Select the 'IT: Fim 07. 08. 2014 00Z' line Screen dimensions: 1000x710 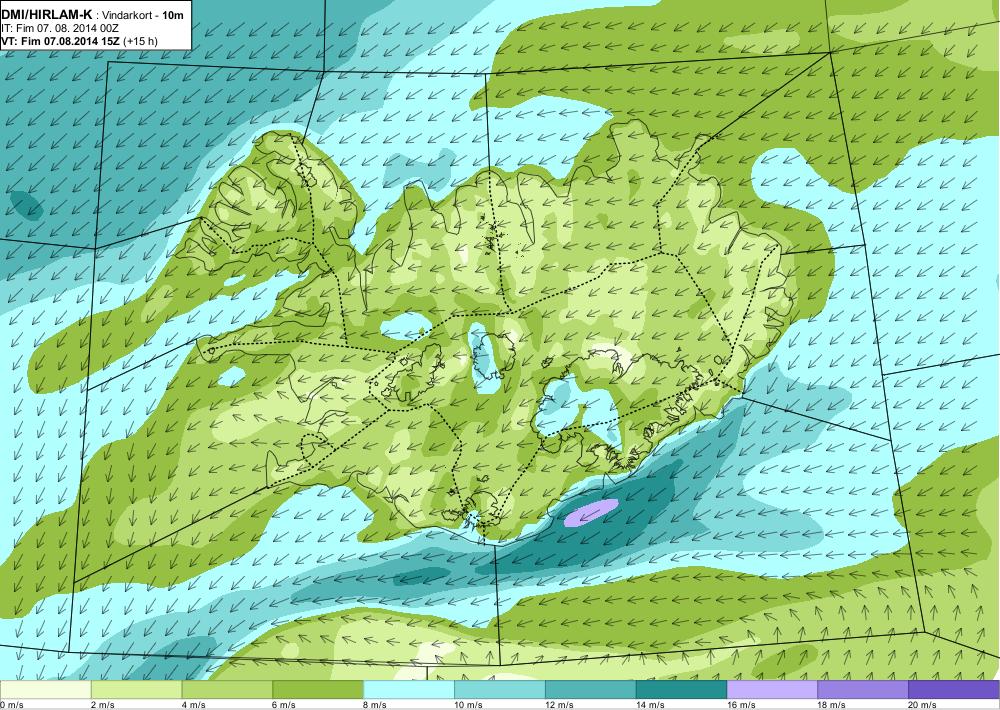pyautogui.click(x=60, y=28)
